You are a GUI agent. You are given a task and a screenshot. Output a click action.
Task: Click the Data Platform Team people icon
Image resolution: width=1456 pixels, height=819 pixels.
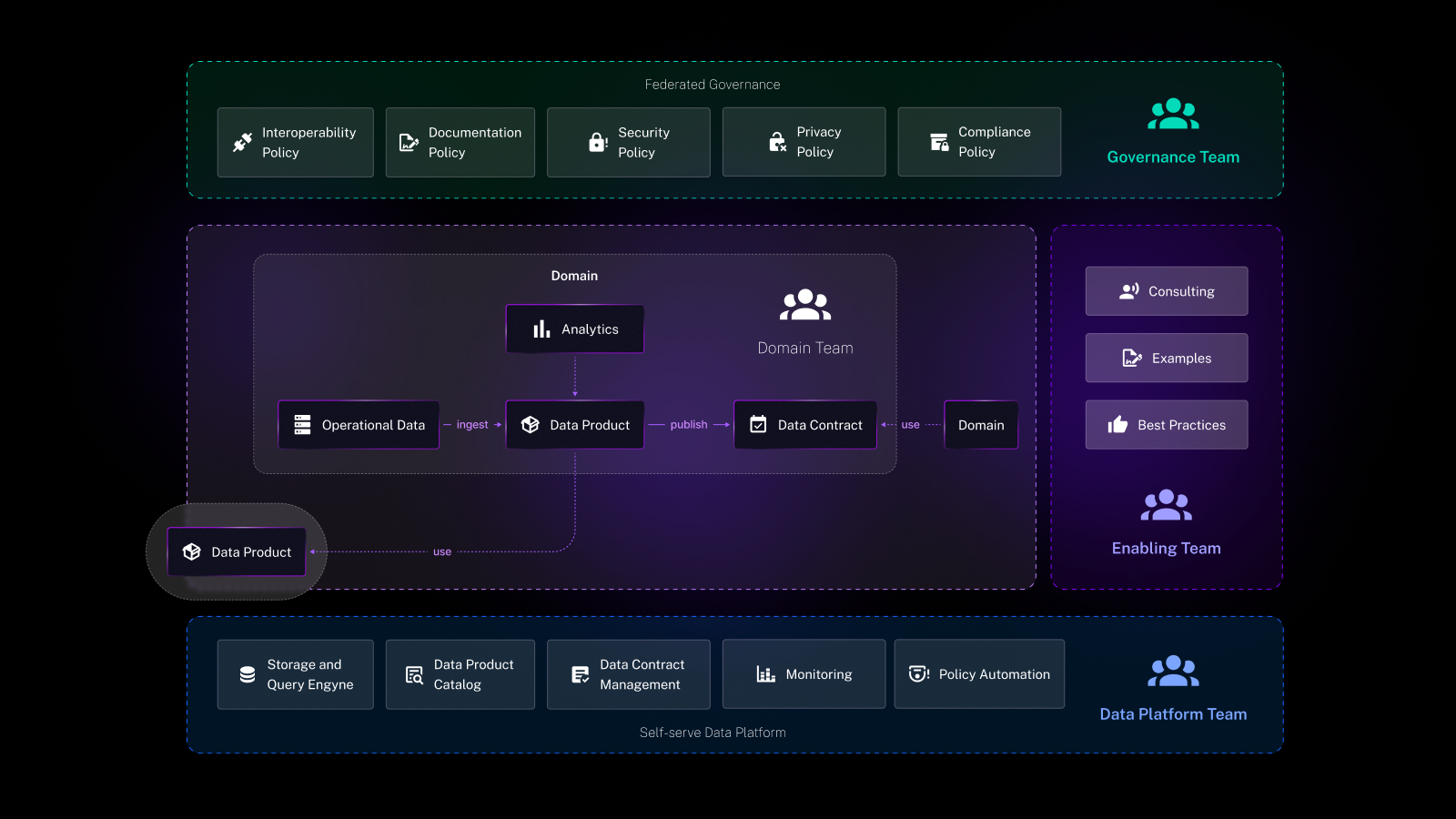pyautogui.click(x=1173, y=672)
